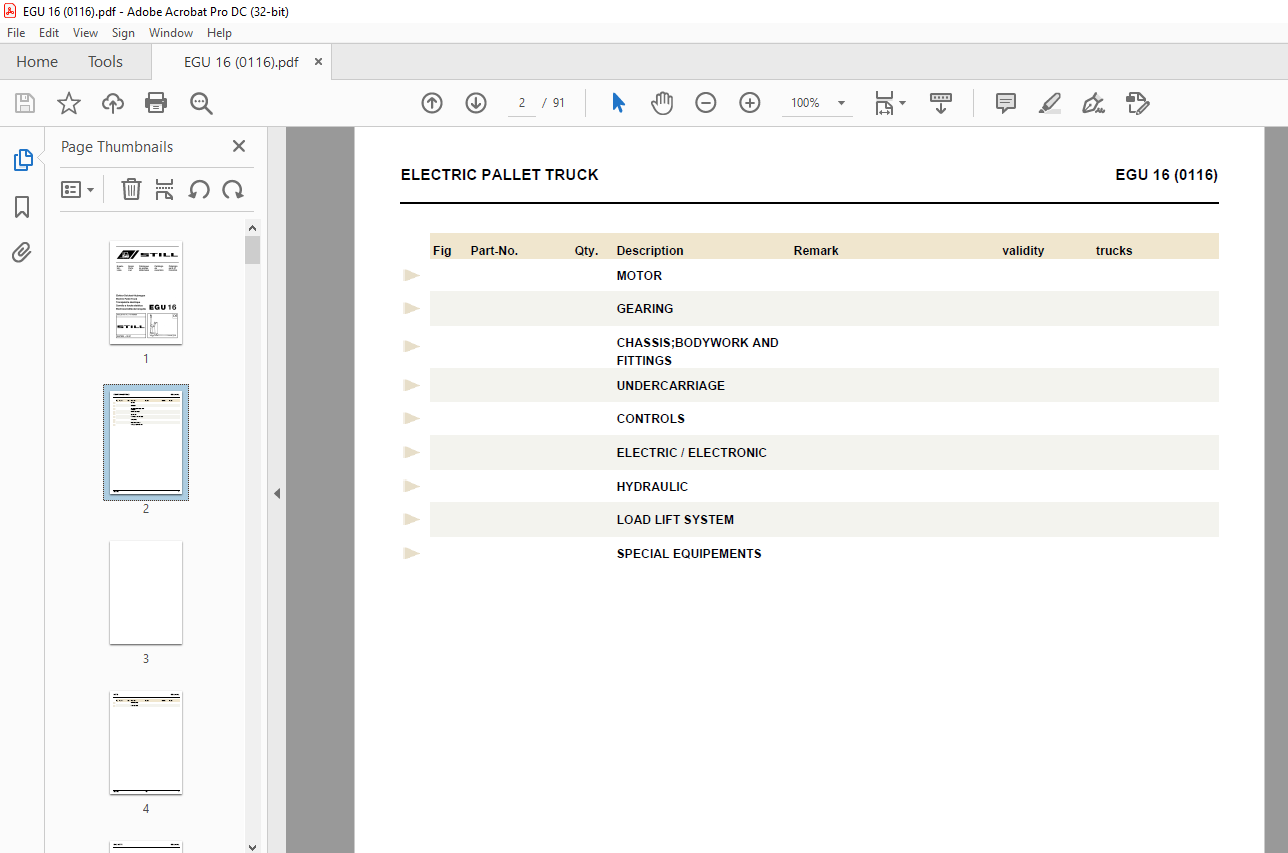This screenshot has height=853, width=1288.
Task: Collapse the navigation pane arrow
Action: click(x=277, y=493)
